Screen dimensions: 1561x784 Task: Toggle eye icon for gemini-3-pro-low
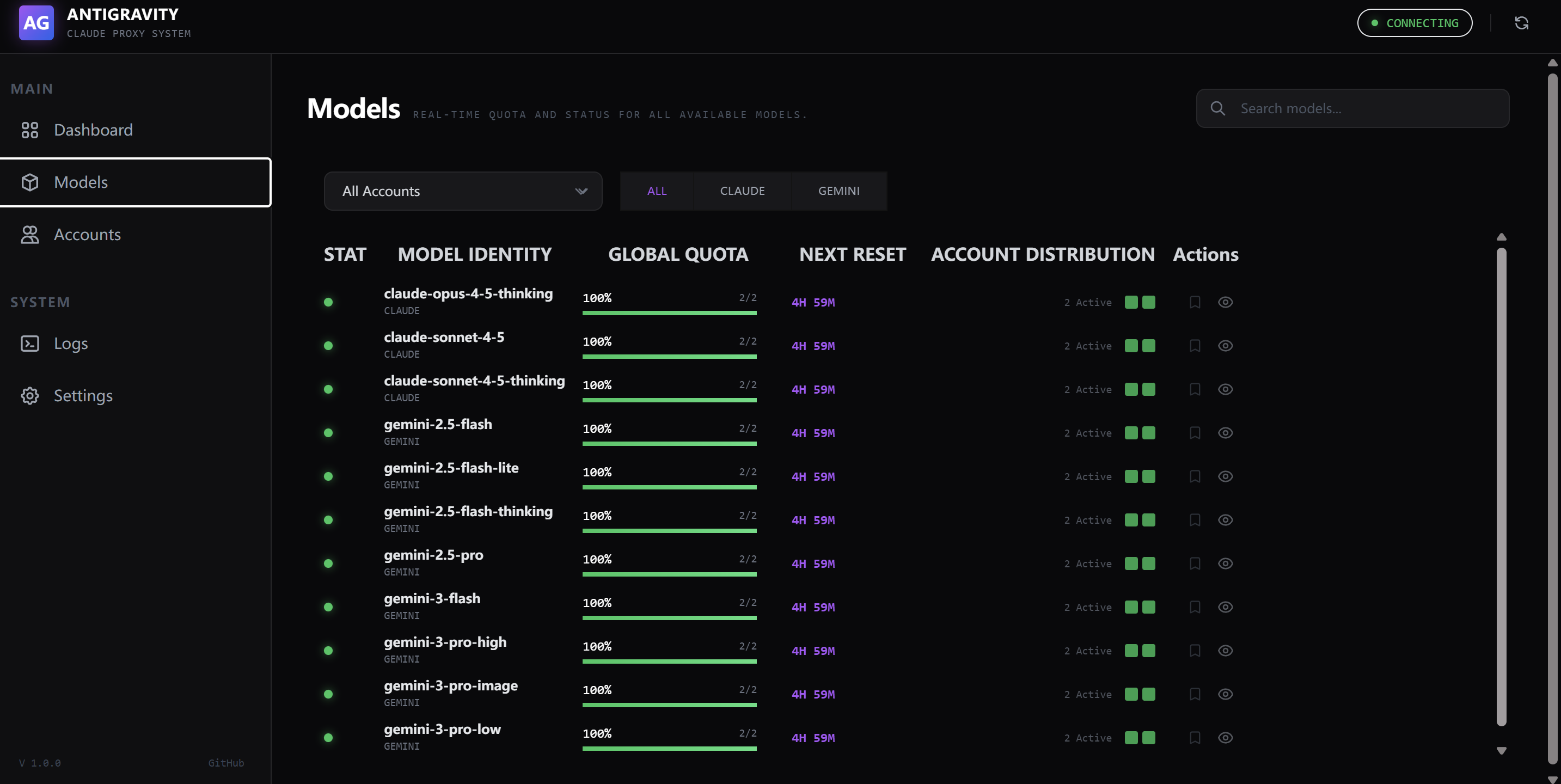click(1225, 738)
